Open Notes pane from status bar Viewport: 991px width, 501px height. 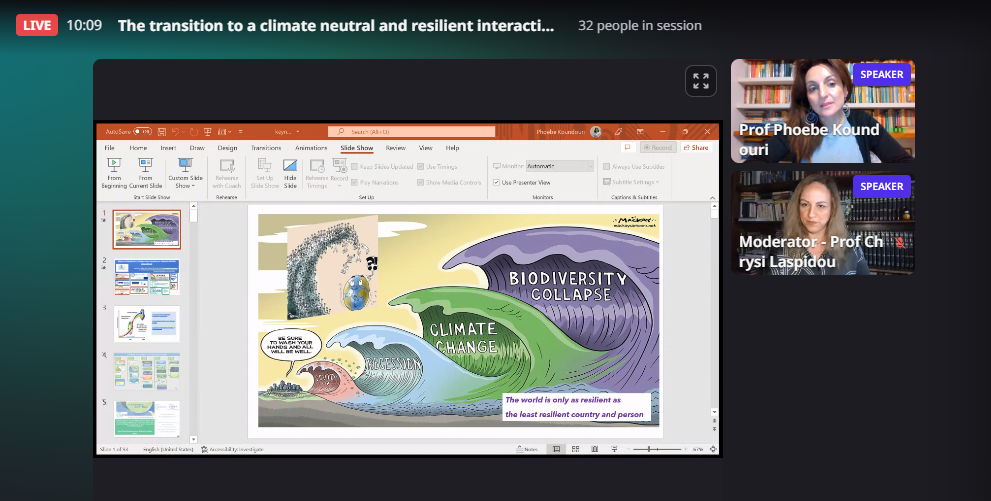pyautogui.click(x=526, y=450)
